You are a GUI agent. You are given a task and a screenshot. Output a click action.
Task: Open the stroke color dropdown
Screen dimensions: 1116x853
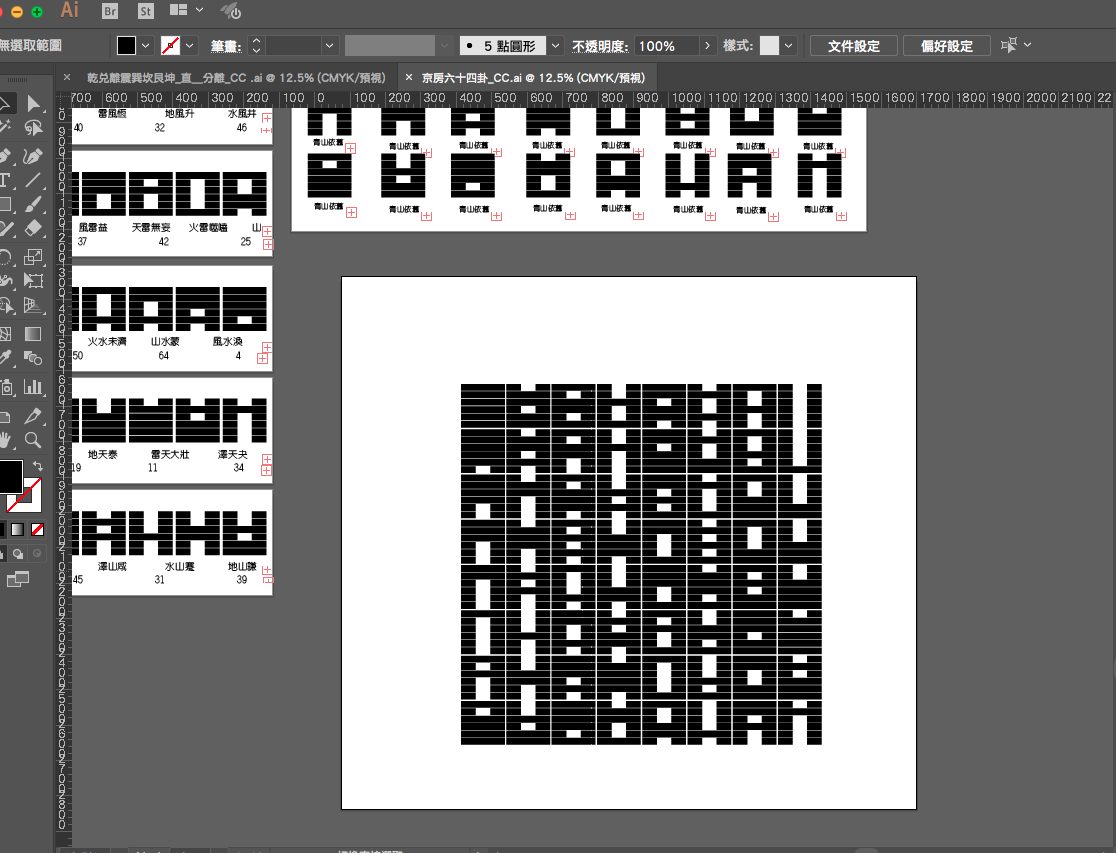point(189,46)
